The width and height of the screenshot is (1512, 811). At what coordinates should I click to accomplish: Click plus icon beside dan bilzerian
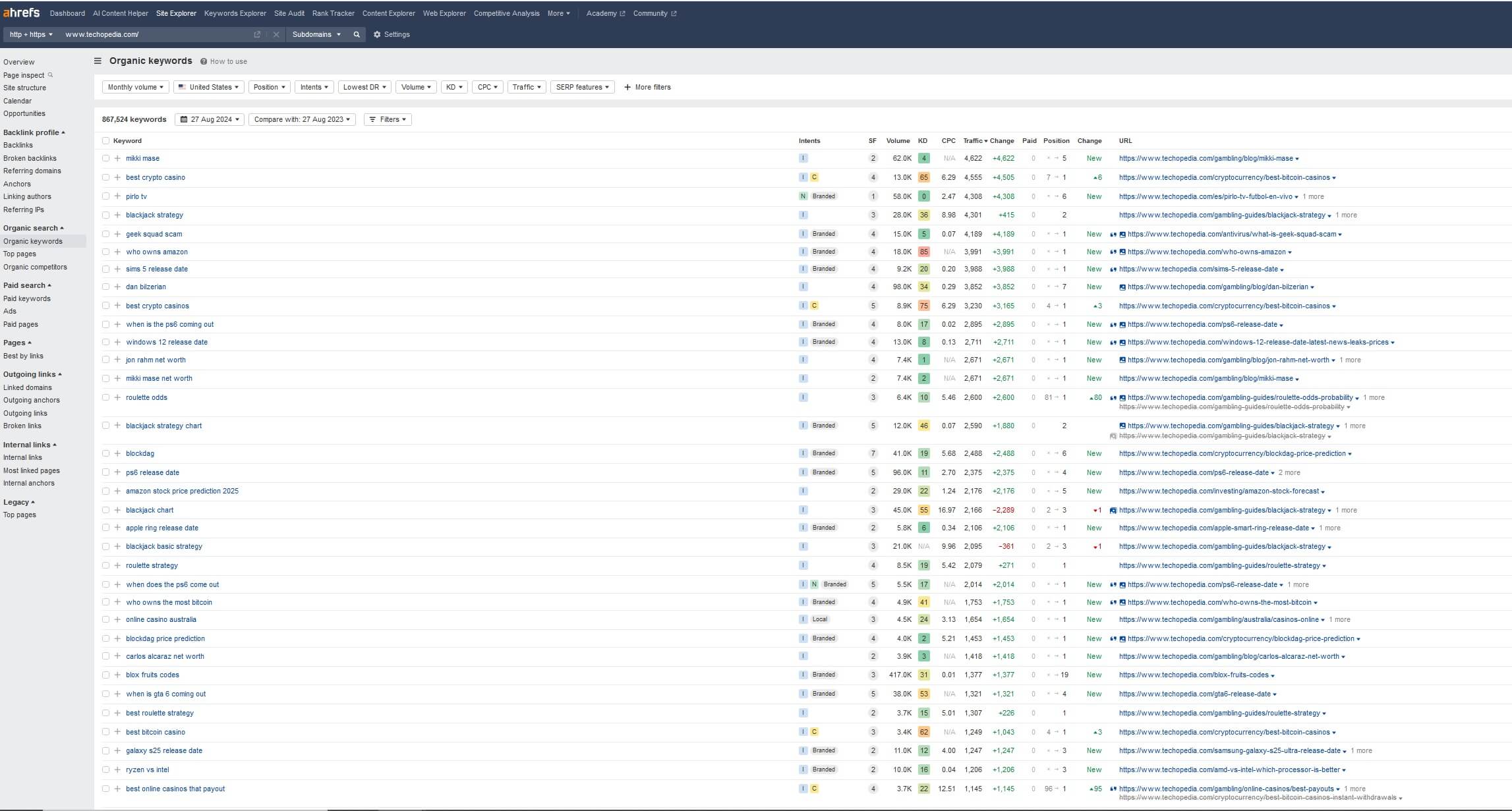[x=117, y=287]
